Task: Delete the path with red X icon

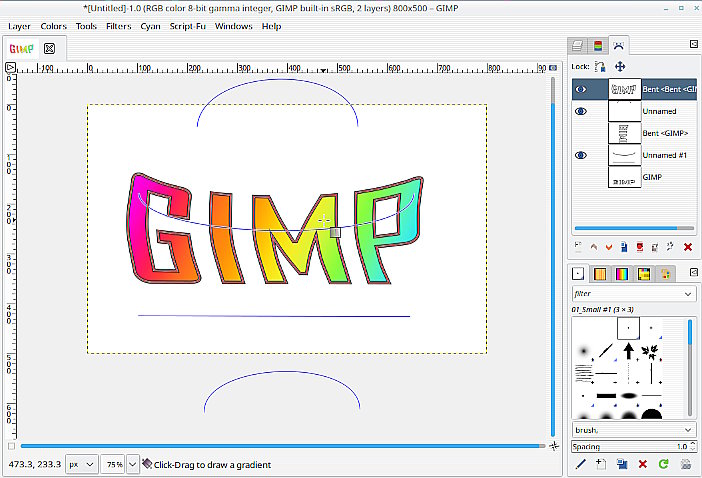Action: (x=688, y=247)
